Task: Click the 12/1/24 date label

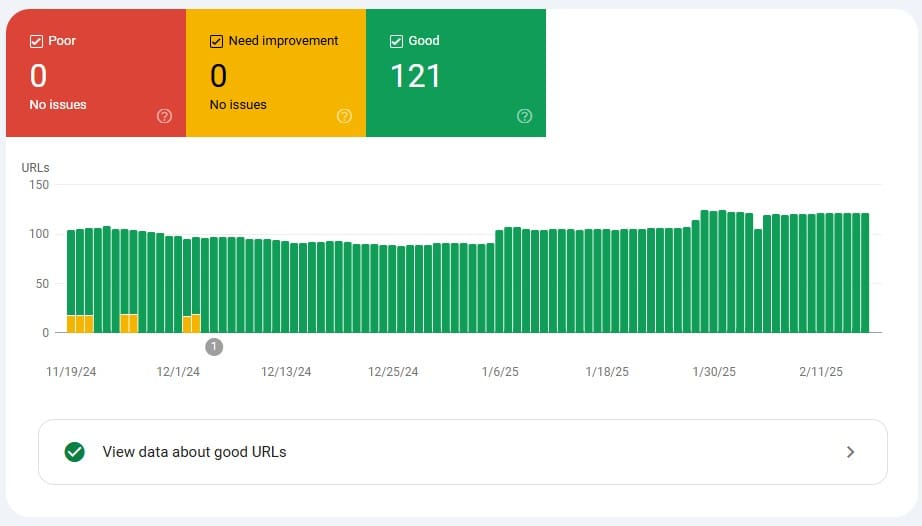Action: (178, 372)
